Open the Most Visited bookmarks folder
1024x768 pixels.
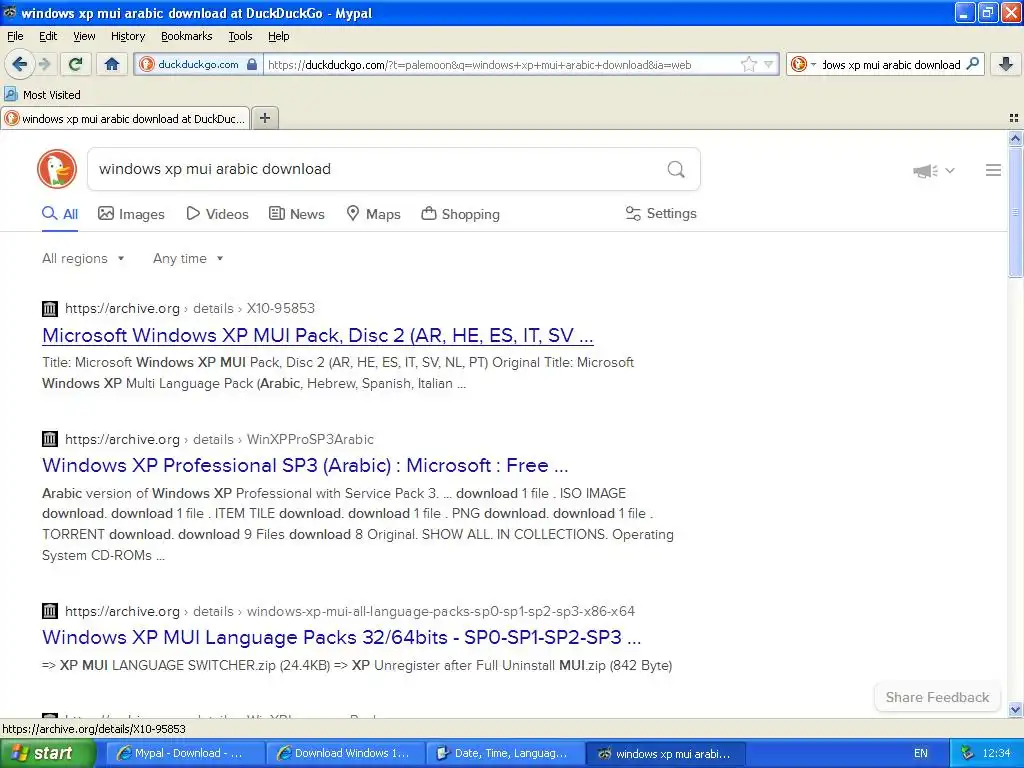click(43, 95)
